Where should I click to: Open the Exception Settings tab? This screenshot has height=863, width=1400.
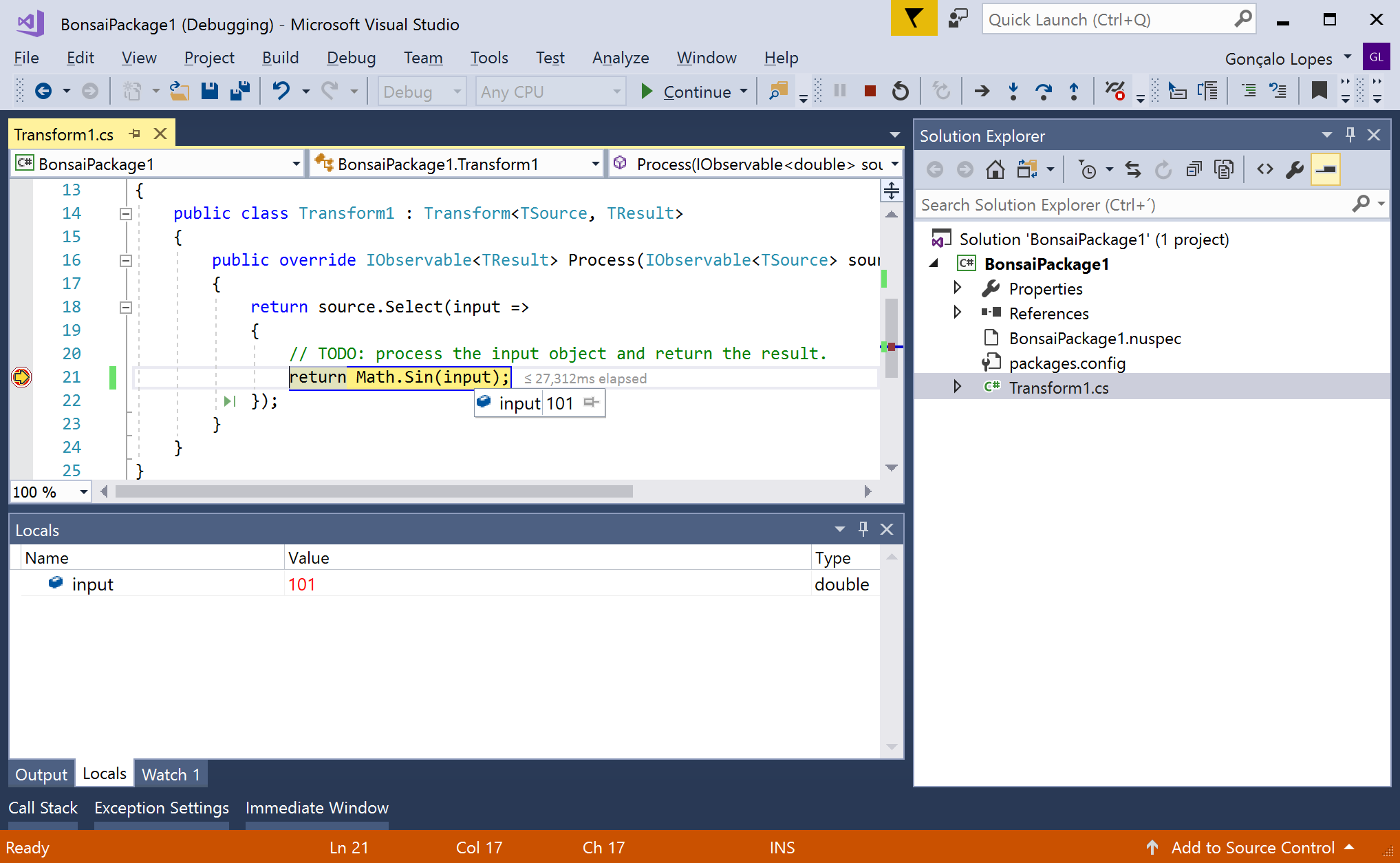162,808
